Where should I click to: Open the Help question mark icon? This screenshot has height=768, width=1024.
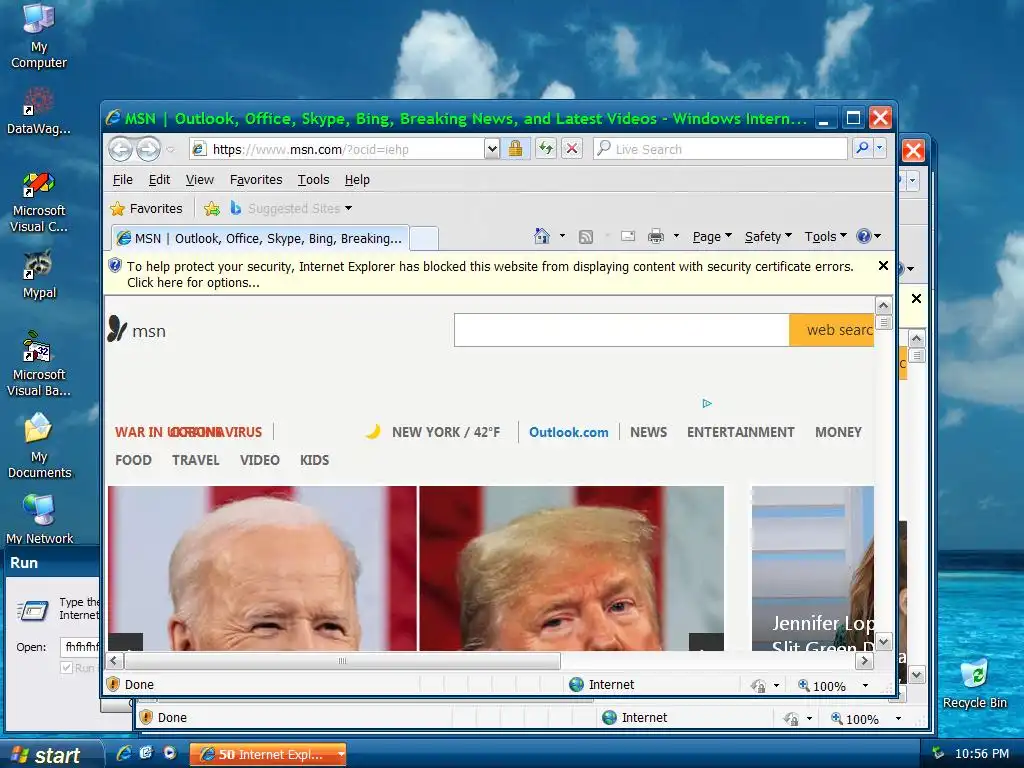tap(863, 236)
